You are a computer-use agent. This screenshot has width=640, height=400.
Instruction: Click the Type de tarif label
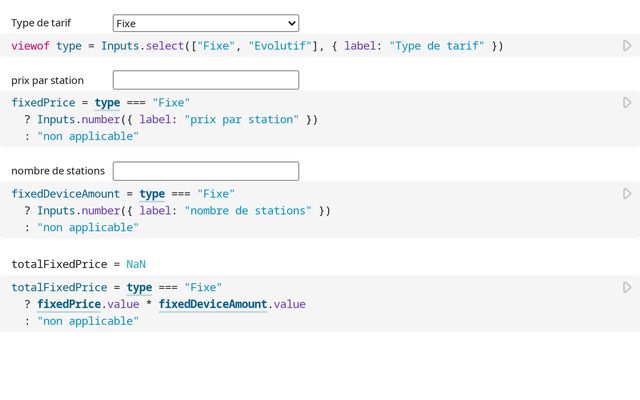(x=39, y=23)
